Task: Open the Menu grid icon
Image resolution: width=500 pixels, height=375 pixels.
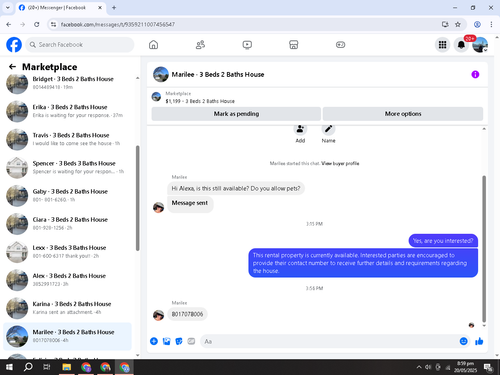Action: (x=442, y=45)
